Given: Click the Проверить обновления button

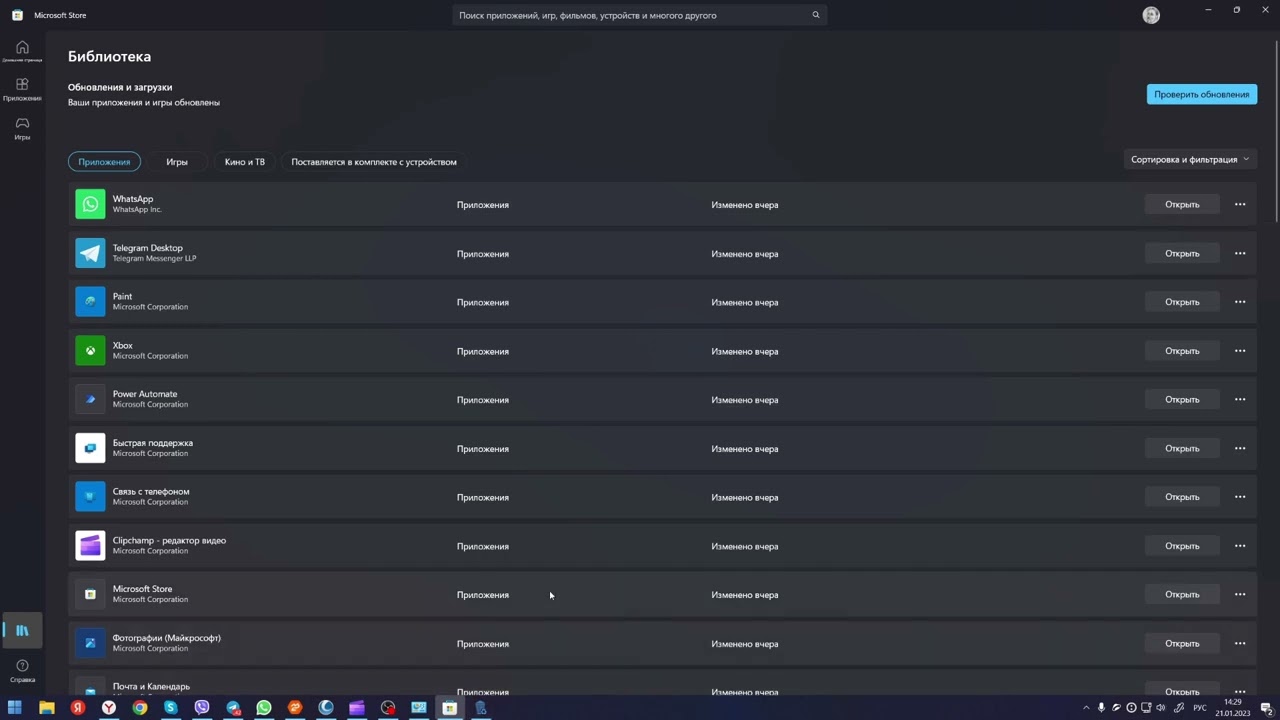Looking at the screenshot, I should click(x=1202, y=94).
